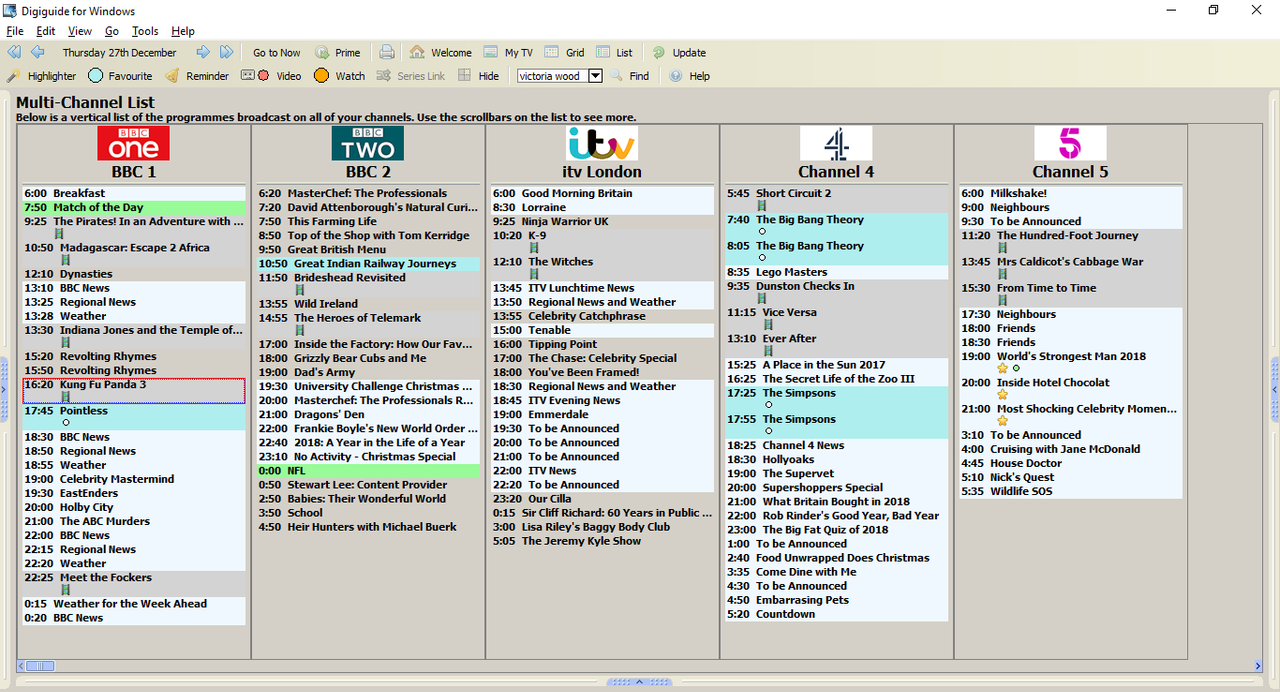Switch to Grid view
The image size is (1280, 692).
(x=565, y=52)
